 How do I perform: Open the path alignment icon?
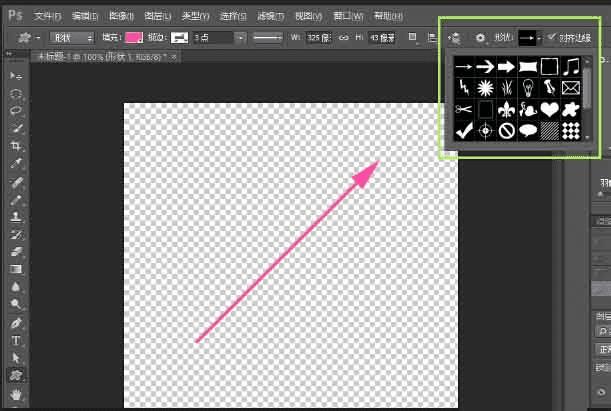tap(432, 37)
